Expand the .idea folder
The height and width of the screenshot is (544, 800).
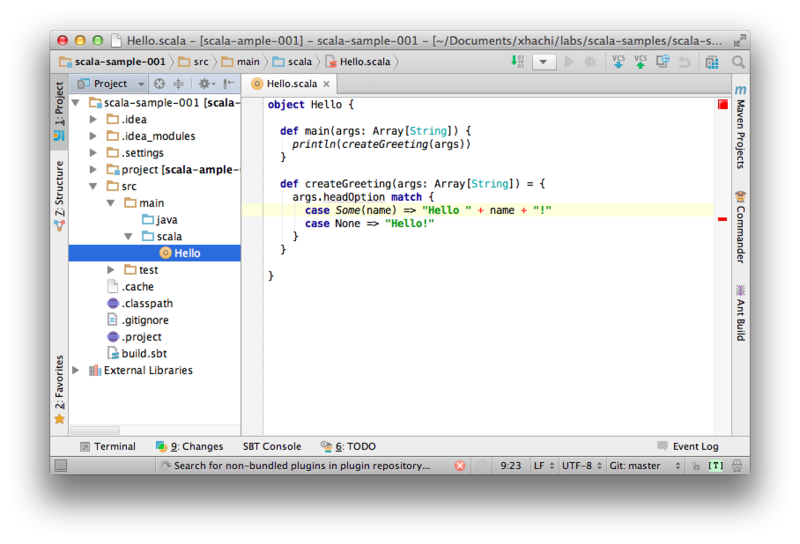(x=93, y=119)
